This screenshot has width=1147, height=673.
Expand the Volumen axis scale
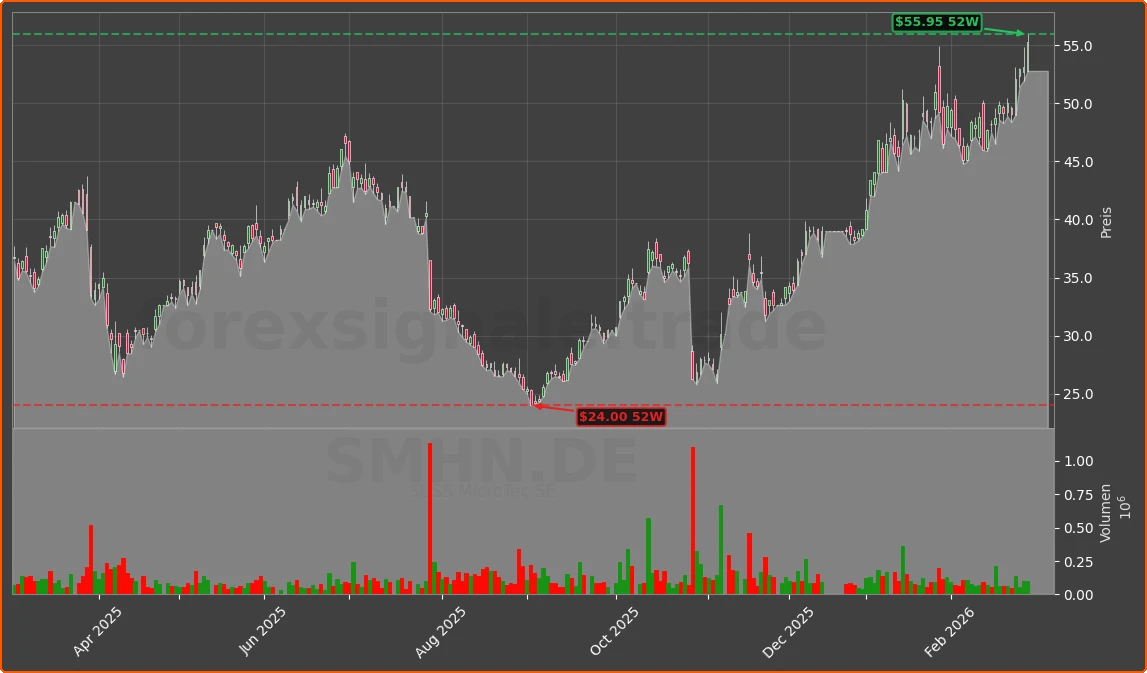[x=1104, y=515]
